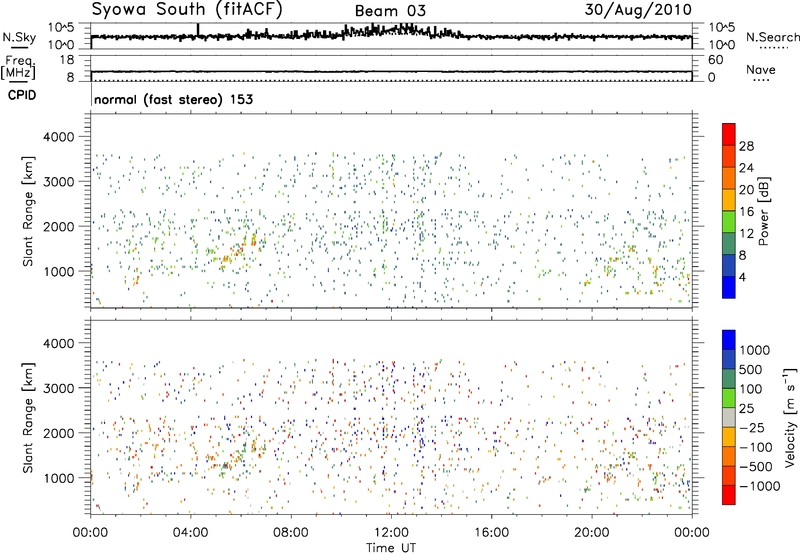Click the "Syowa South (fitACF)" plot title
The width and height of the screenshot is (800, 554).
coord(187,10)
